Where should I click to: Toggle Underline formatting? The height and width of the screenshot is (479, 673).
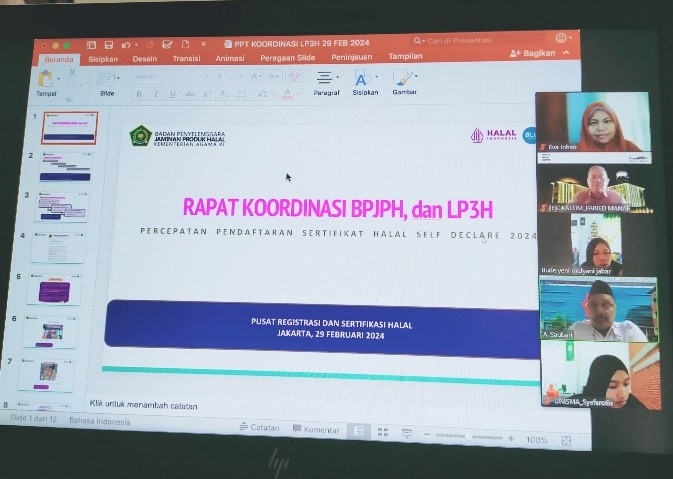click(173, 94)
